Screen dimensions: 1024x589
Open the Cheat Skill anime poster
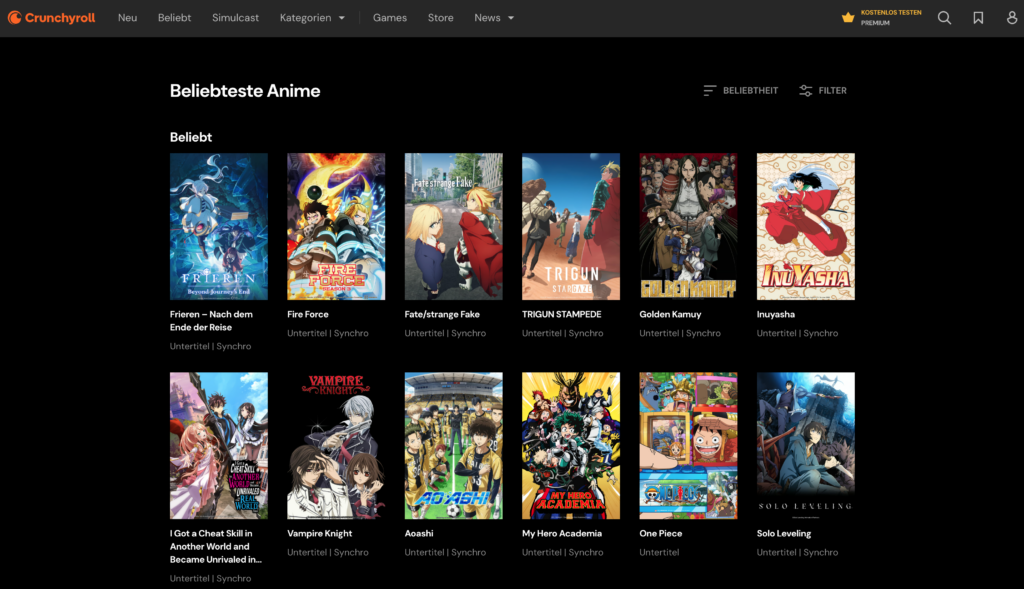(219, 446)
